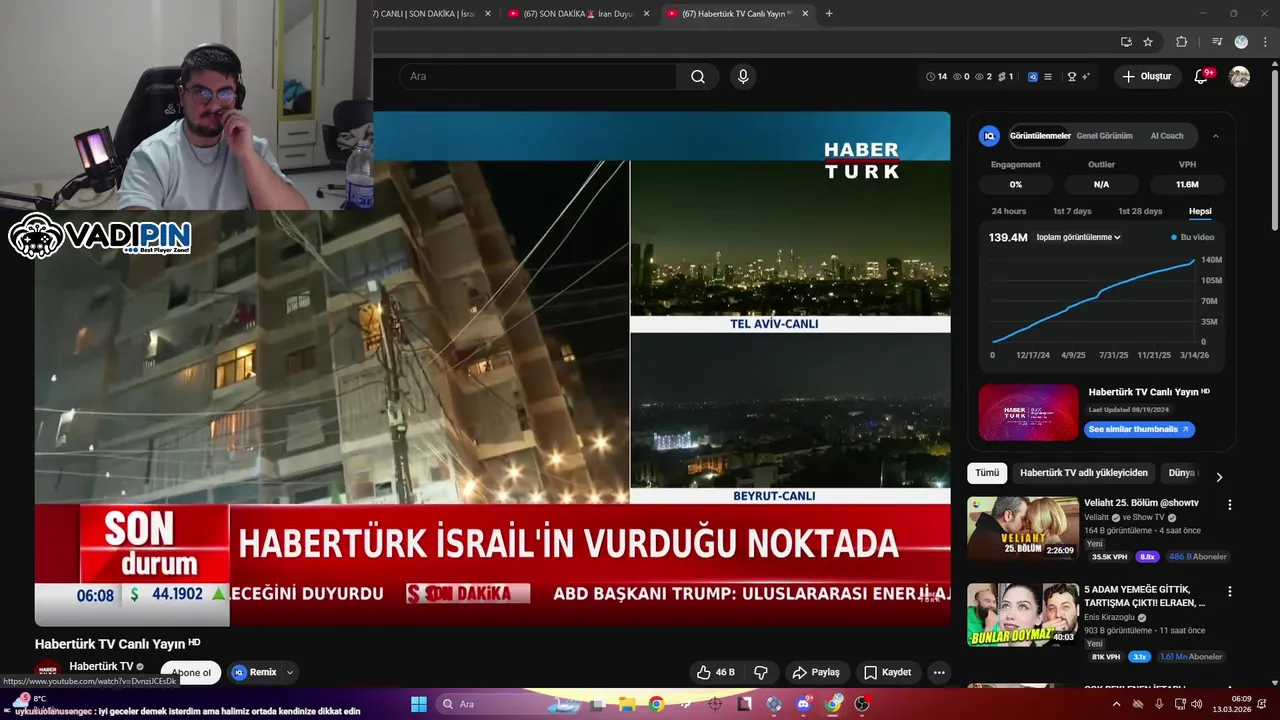Subscribe with the Abone ol button
Image resolution: width=1280 pixels, height=720 pixels.
pos(191,672)
